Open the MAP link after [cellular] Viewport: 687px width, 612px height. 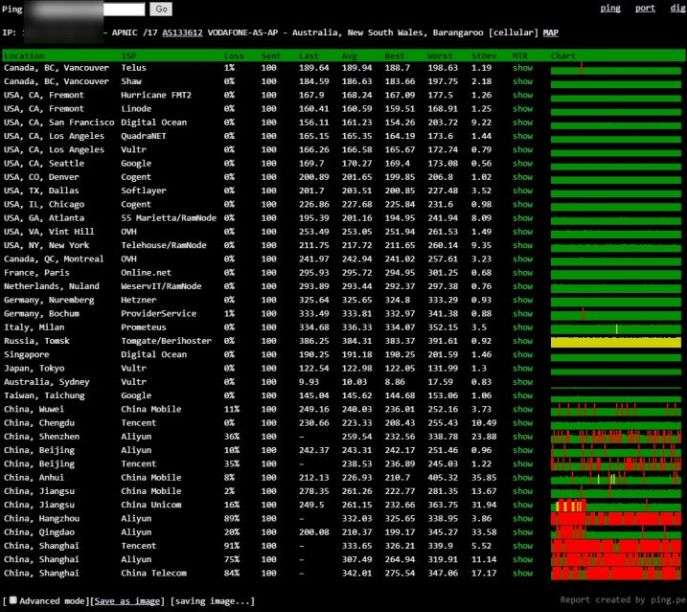(x=550, y=32)
